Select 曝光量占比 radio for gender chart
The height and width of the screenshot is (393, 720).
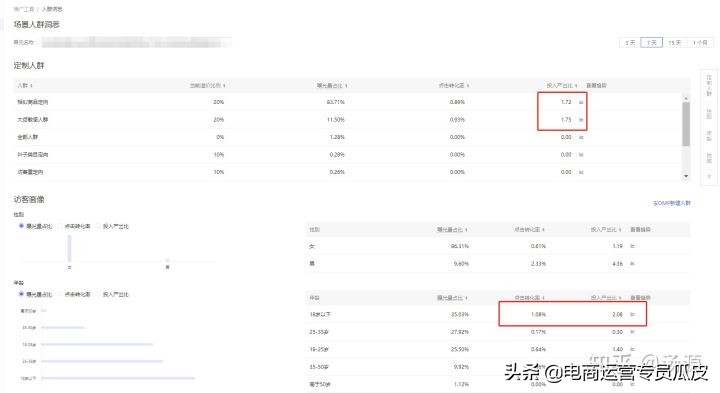[21, 226]
